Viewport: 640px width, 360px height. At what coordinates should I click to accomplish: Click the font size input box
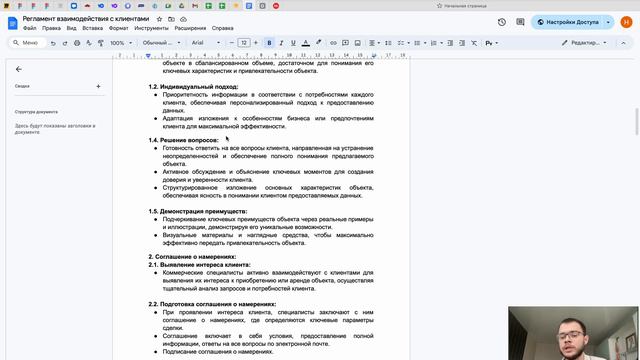(x=244, y=43)
